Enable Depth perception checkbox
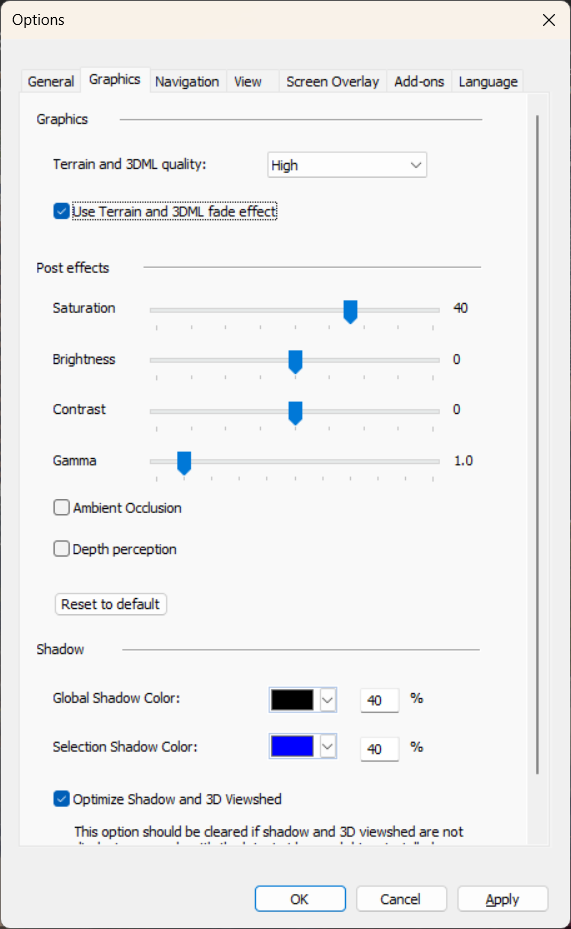The image size is (571, 929). 62,549
